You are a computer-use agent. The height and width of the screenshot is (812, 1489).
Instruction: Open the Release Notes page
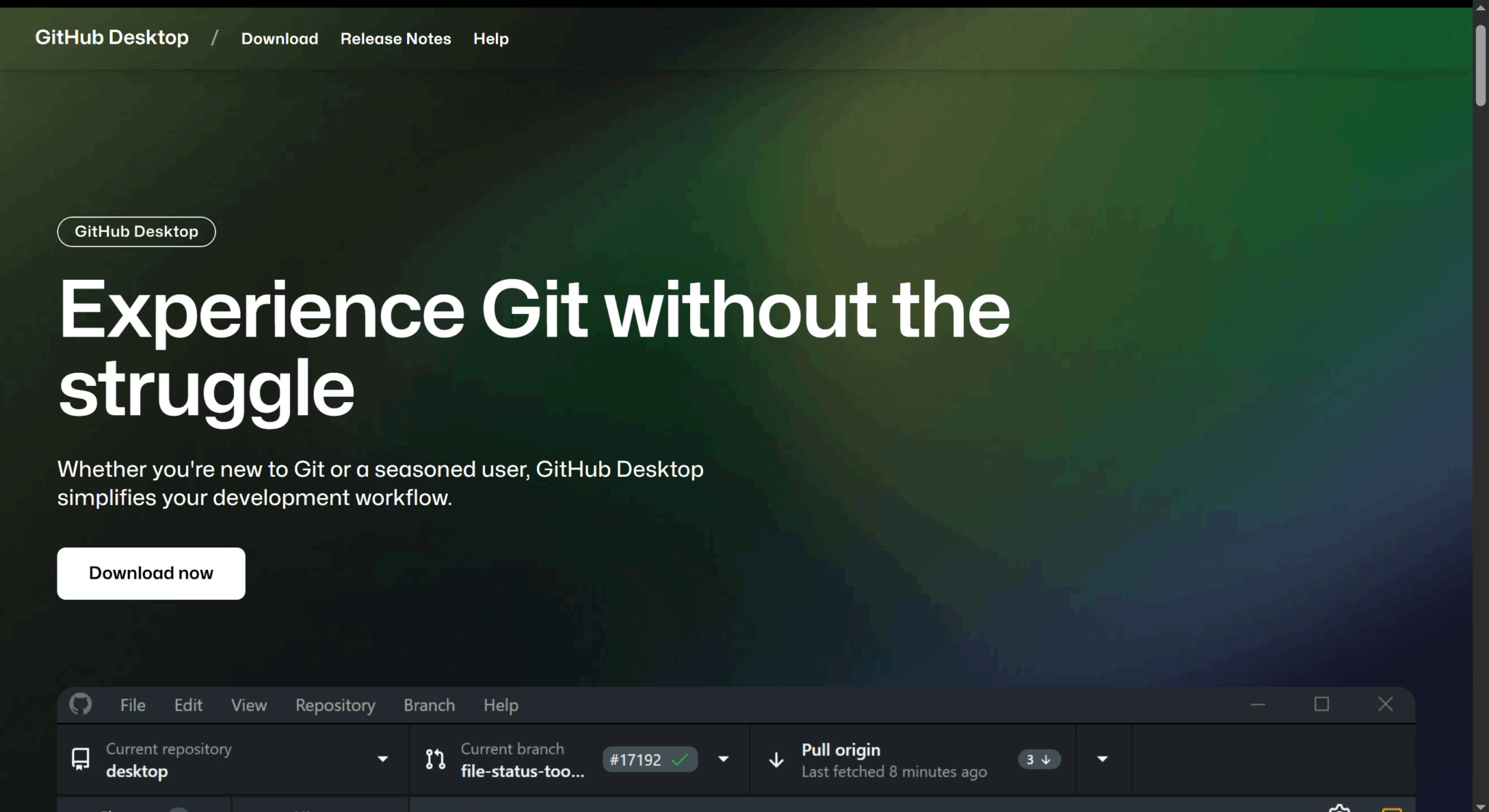396,39
